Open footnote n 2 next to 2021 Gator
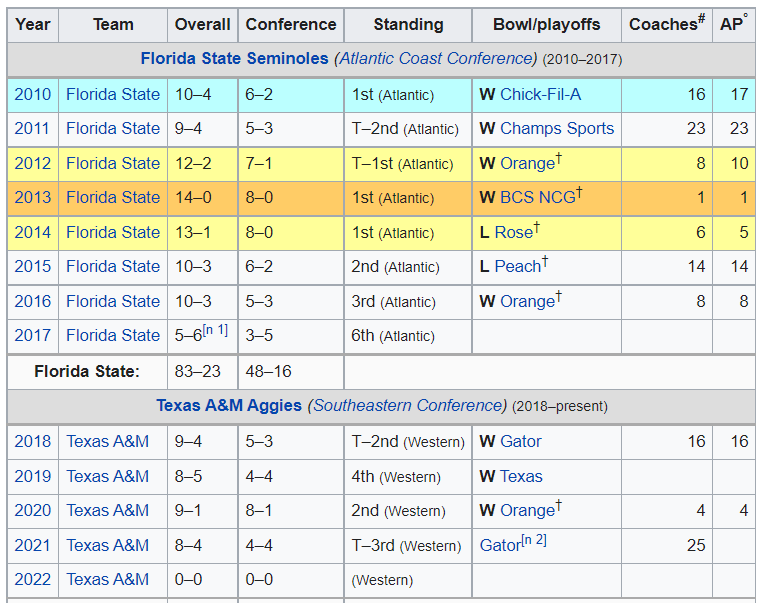Viewport: 760px width, 603px height. click(x=533, y=541)
